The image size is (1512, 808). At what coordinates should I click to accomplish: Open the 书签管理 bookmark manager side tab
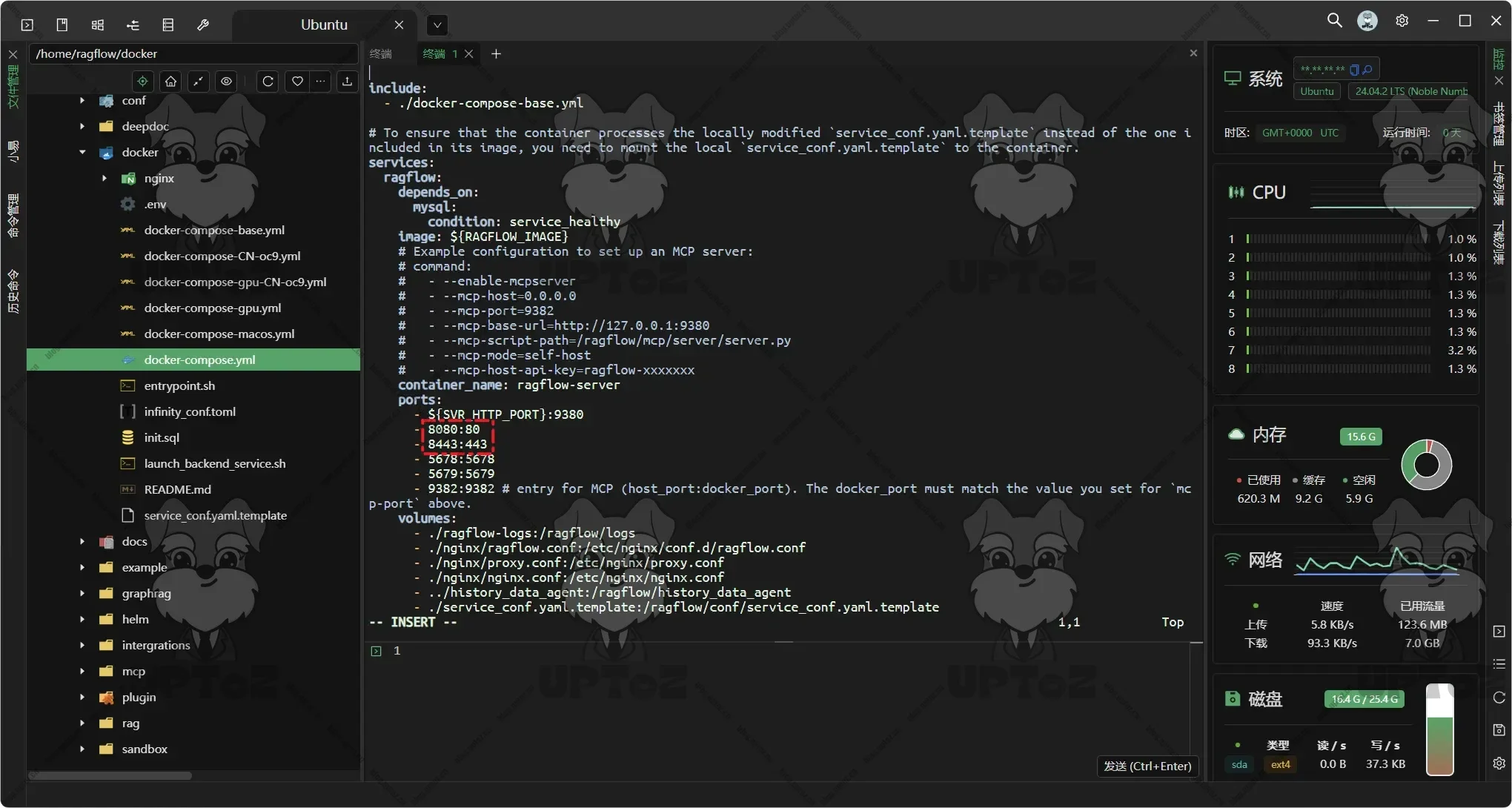point(1499,124)
